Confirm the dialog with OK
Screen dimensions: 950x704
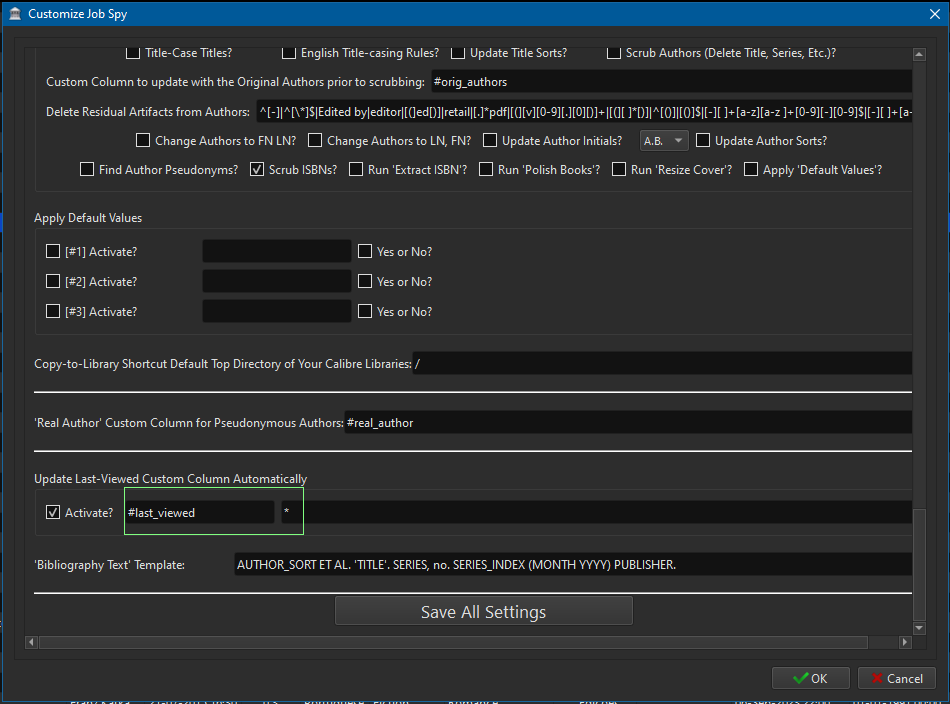click(811, 679)
